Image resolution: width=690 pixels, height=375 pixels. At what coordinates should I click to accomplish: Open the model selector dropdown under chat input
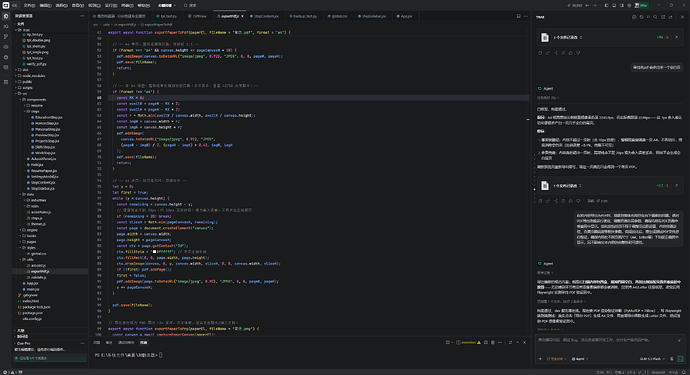(x=652, y=359)
